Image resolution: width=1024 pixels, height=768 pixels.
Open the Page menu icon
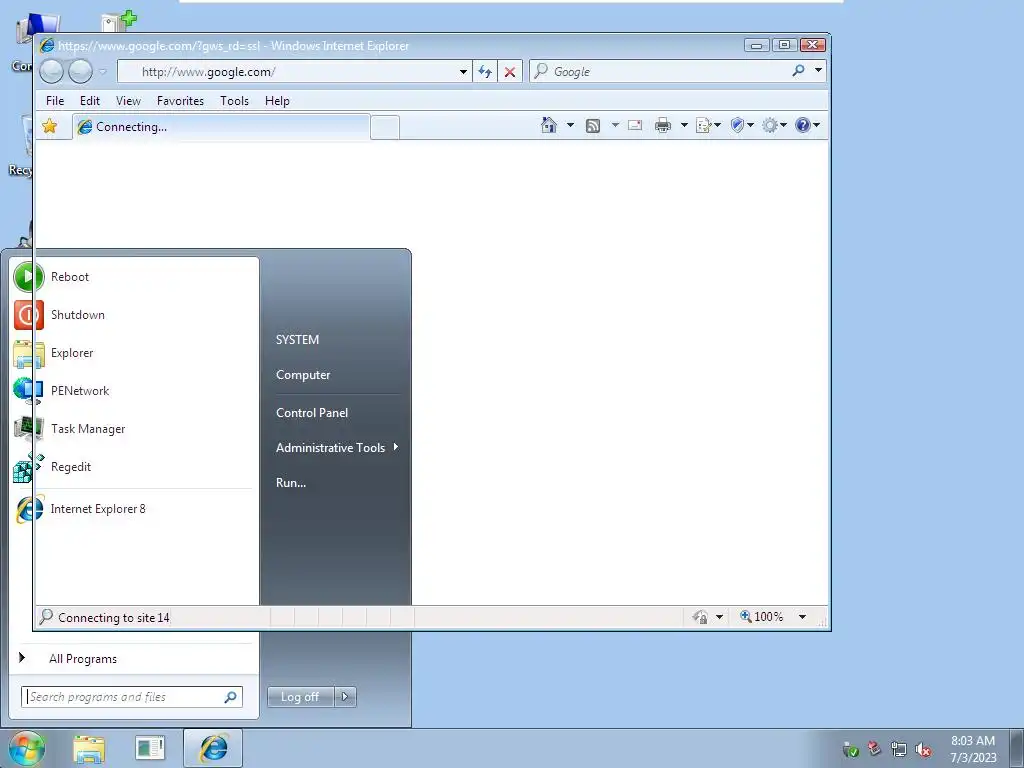703,125
